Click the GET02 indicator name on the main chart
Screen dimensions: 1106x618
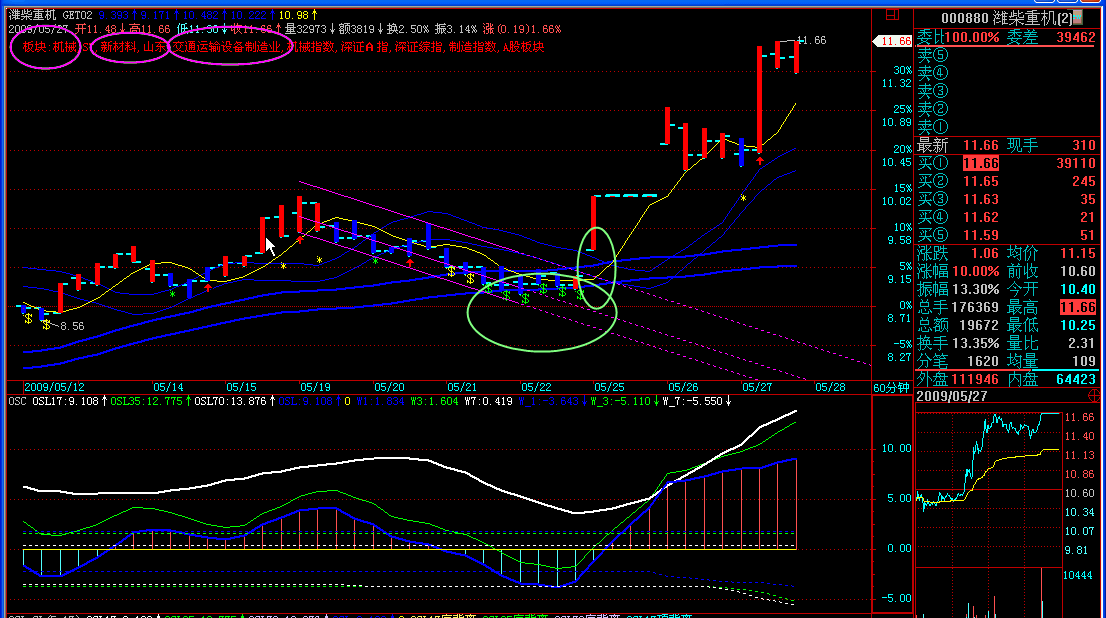tap(78, 15)
